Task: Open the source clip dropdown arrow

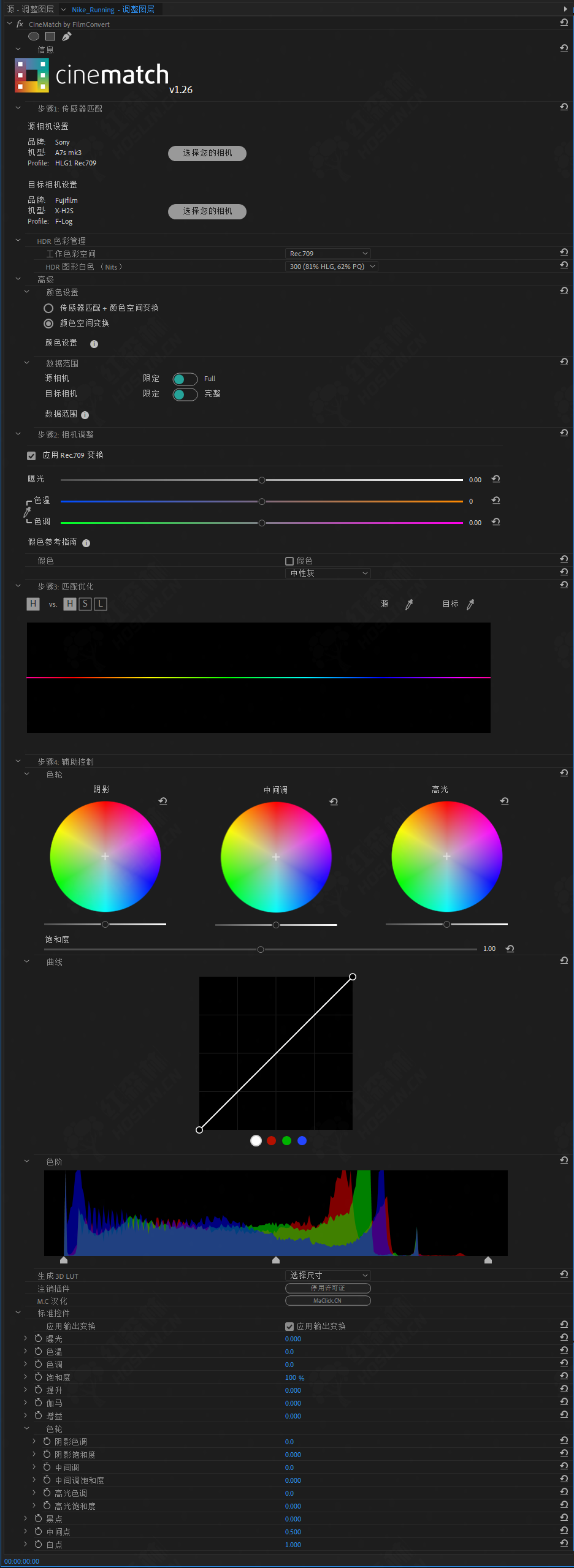Action: 63,10
